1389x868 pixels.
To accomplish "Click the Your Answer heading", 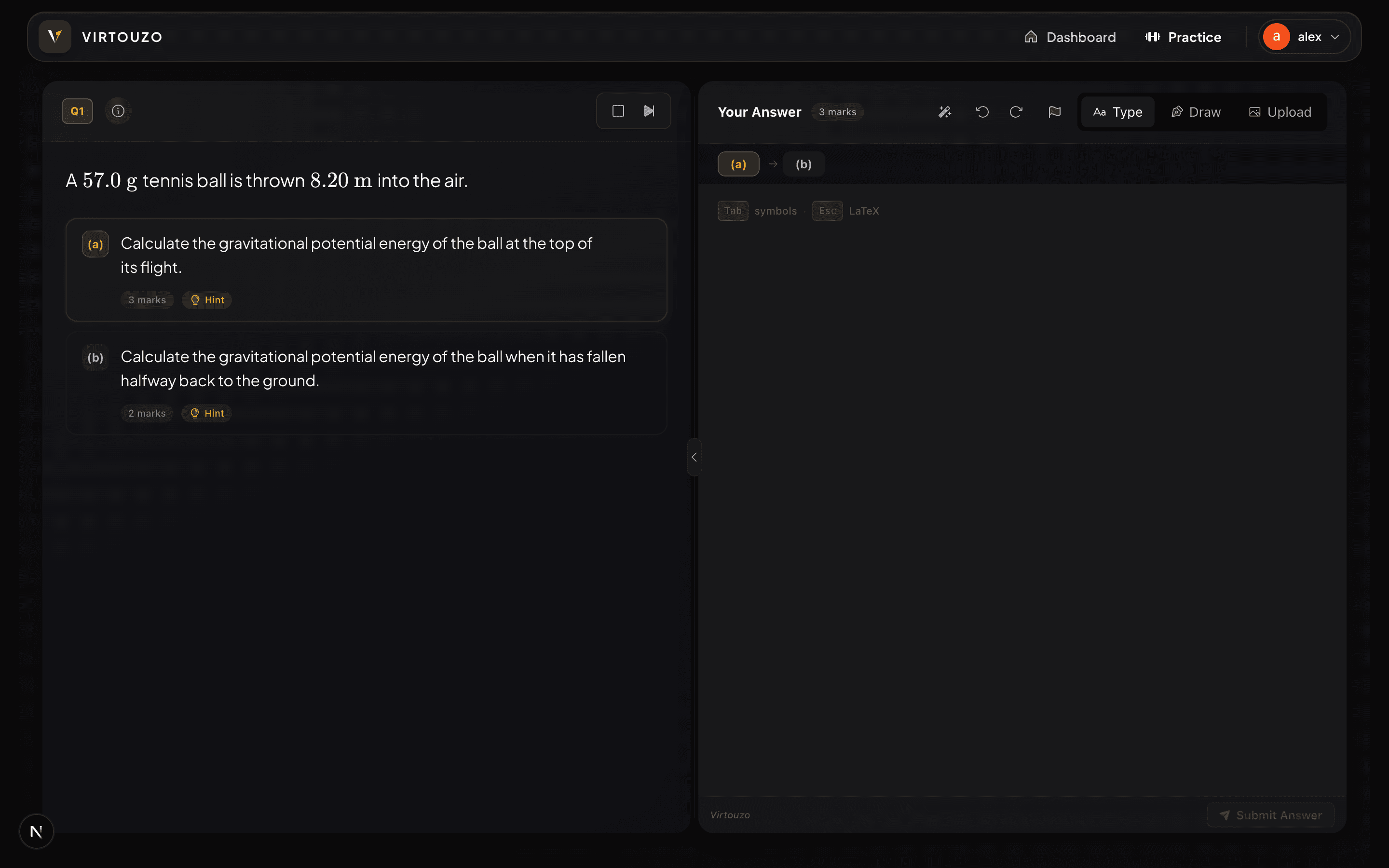I will [759, 112].
